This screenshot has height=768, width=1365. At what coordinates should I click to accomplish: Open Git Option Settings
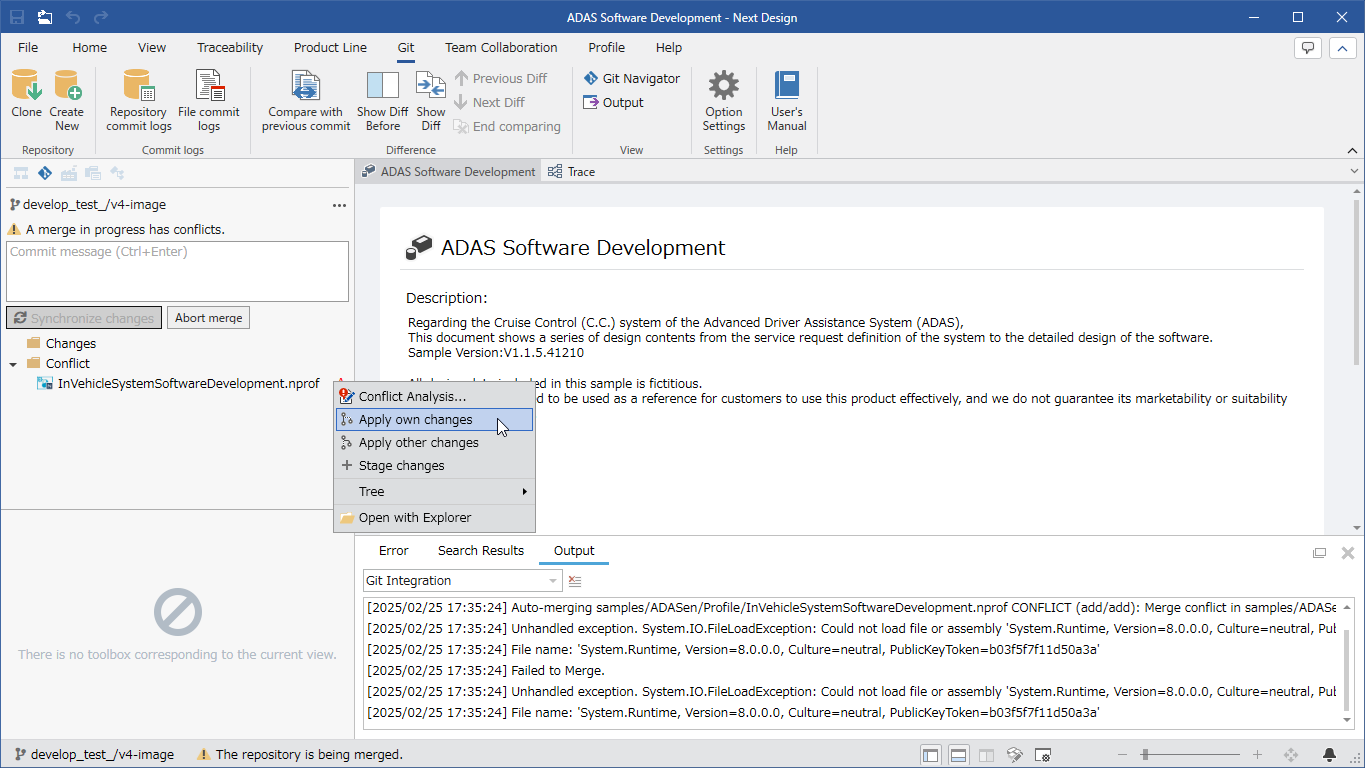pos(724,100)
